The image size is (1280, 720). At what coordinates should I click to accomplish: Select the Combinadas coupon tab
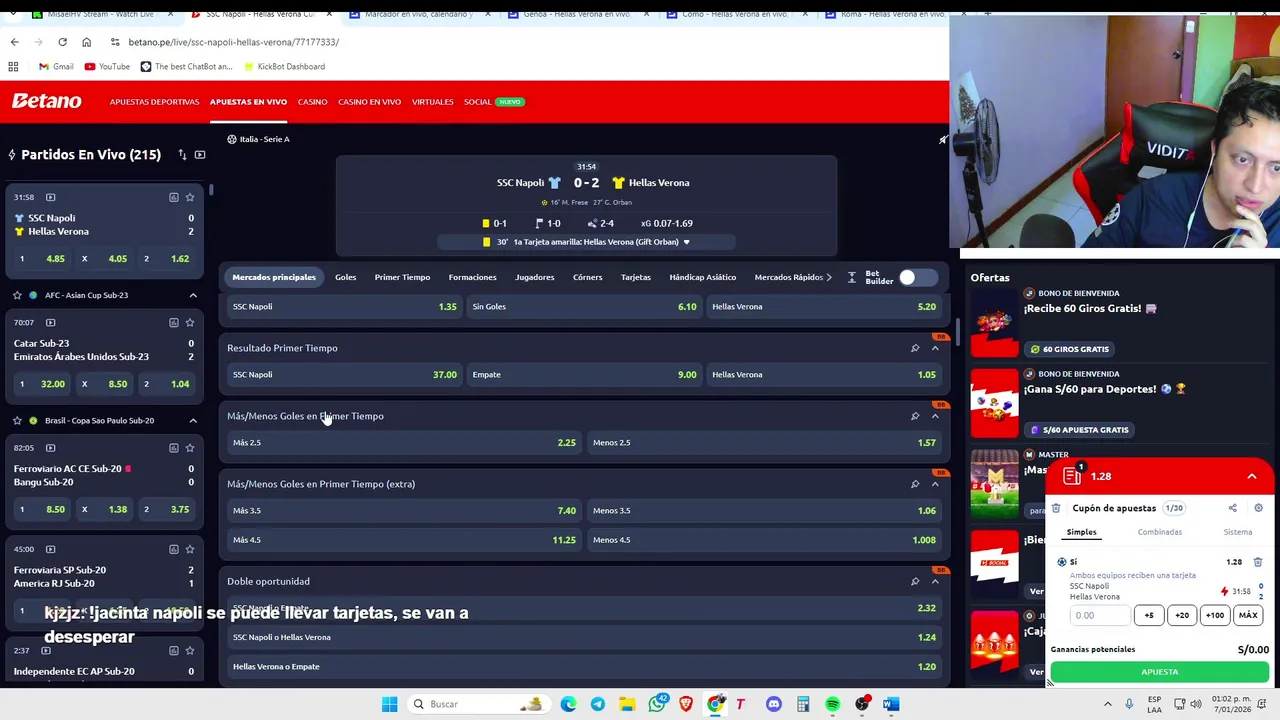(1159, 532)
